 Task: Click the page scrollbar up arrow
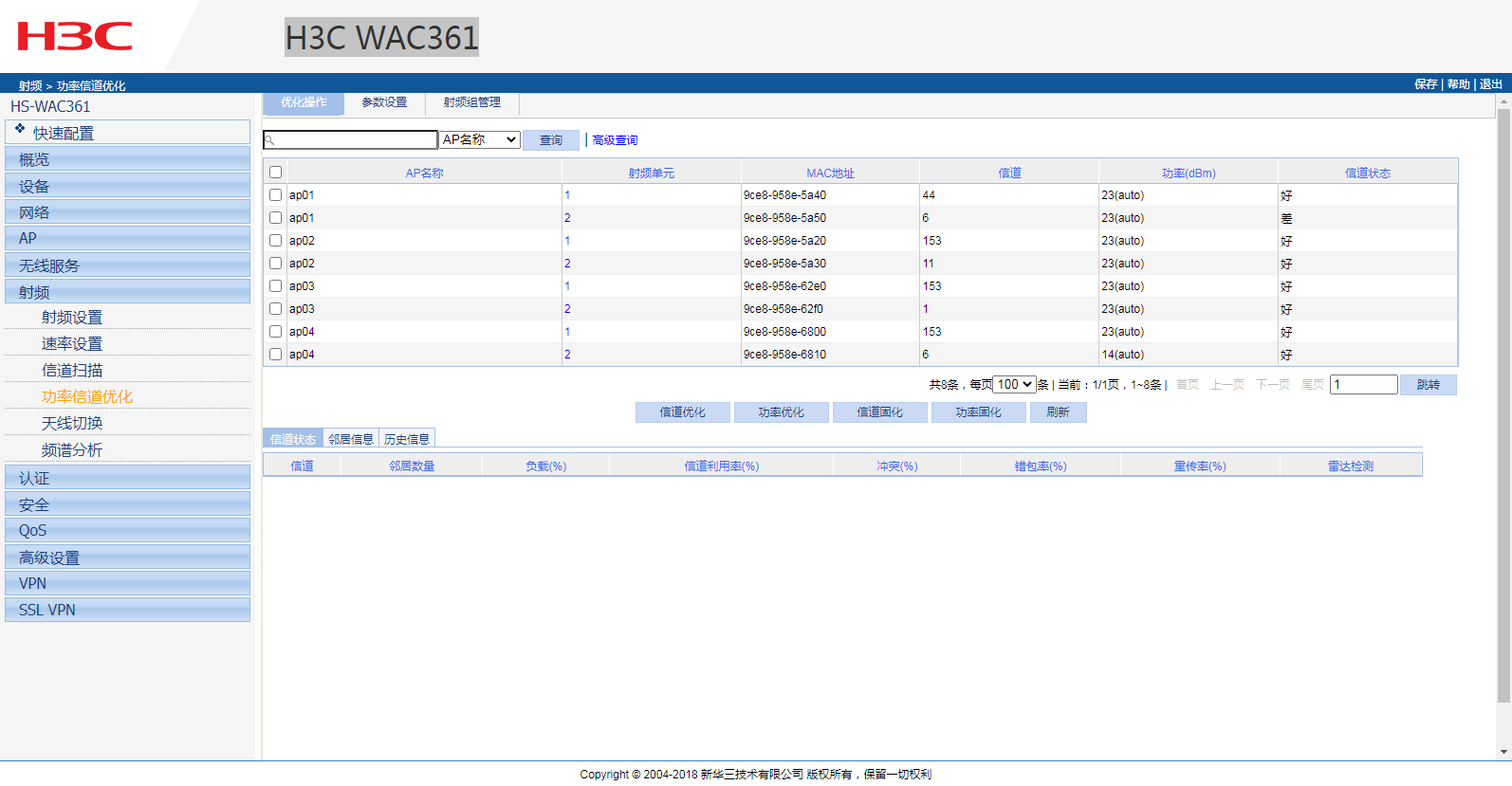click(1503, 101)
